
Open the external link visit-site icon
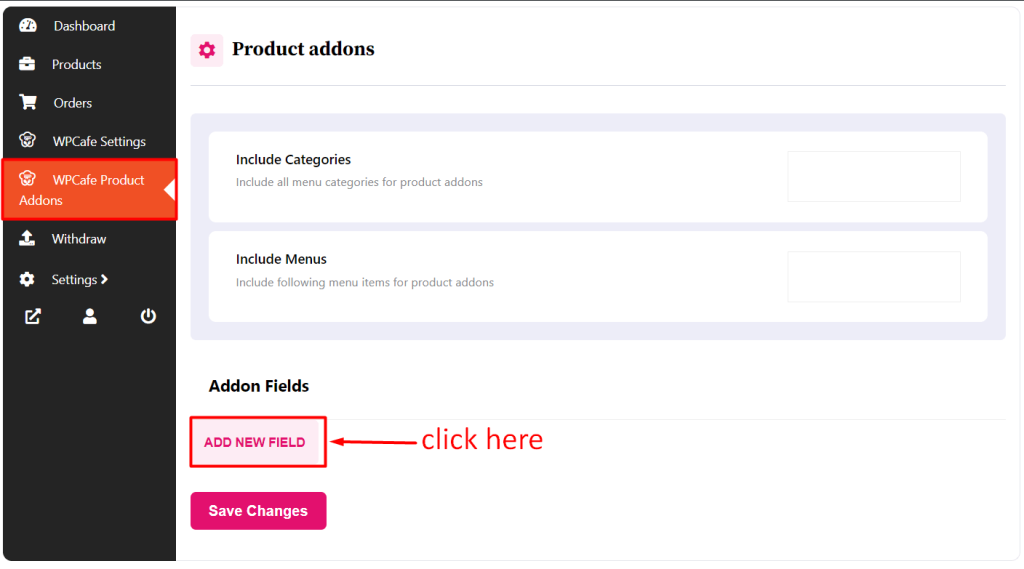33,316
